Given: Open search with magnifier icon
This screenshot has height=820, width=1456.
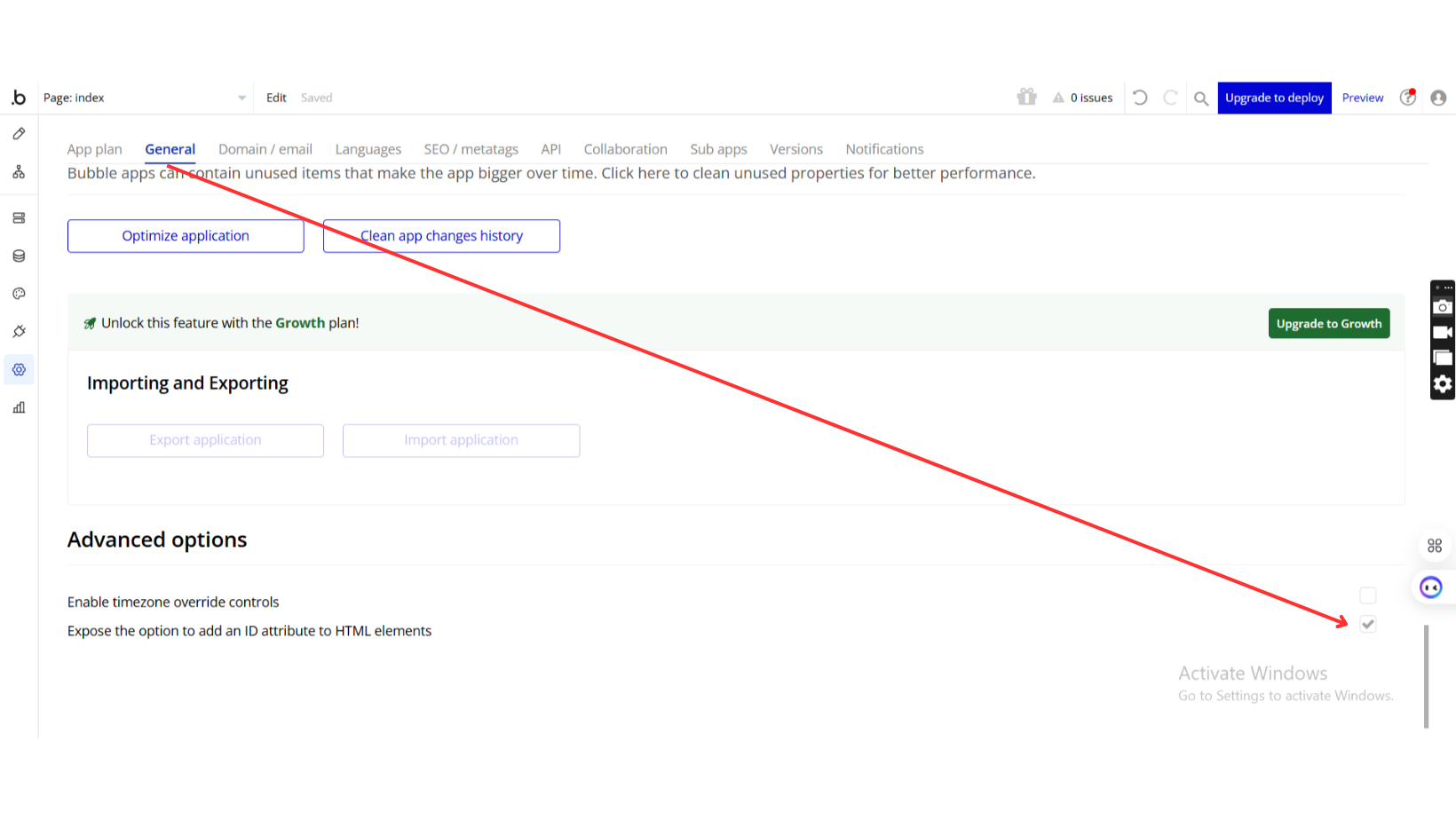Looking at the screenshot, I should [1201, 99].
